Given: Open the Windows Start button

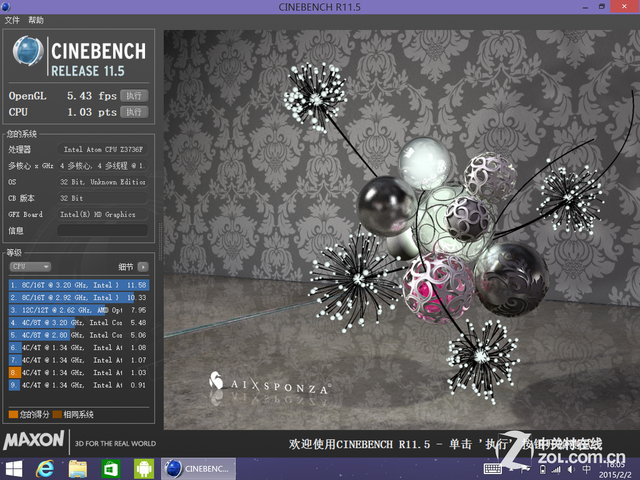Looking at the screenshot, I should point(13,469).
